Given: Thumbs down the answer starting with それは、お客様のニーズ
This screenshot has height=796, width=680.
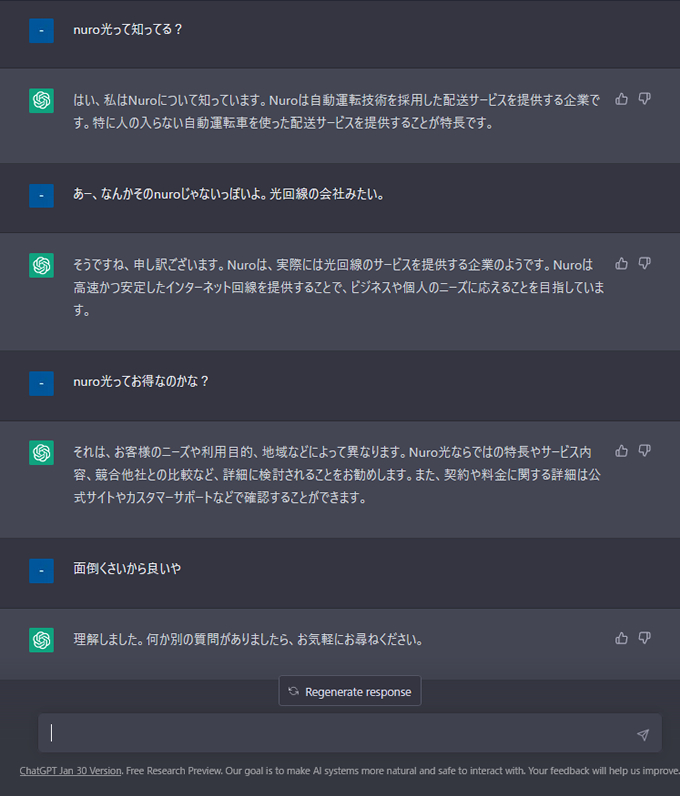Looking at the screenshot, I should (x=644, y=451).
